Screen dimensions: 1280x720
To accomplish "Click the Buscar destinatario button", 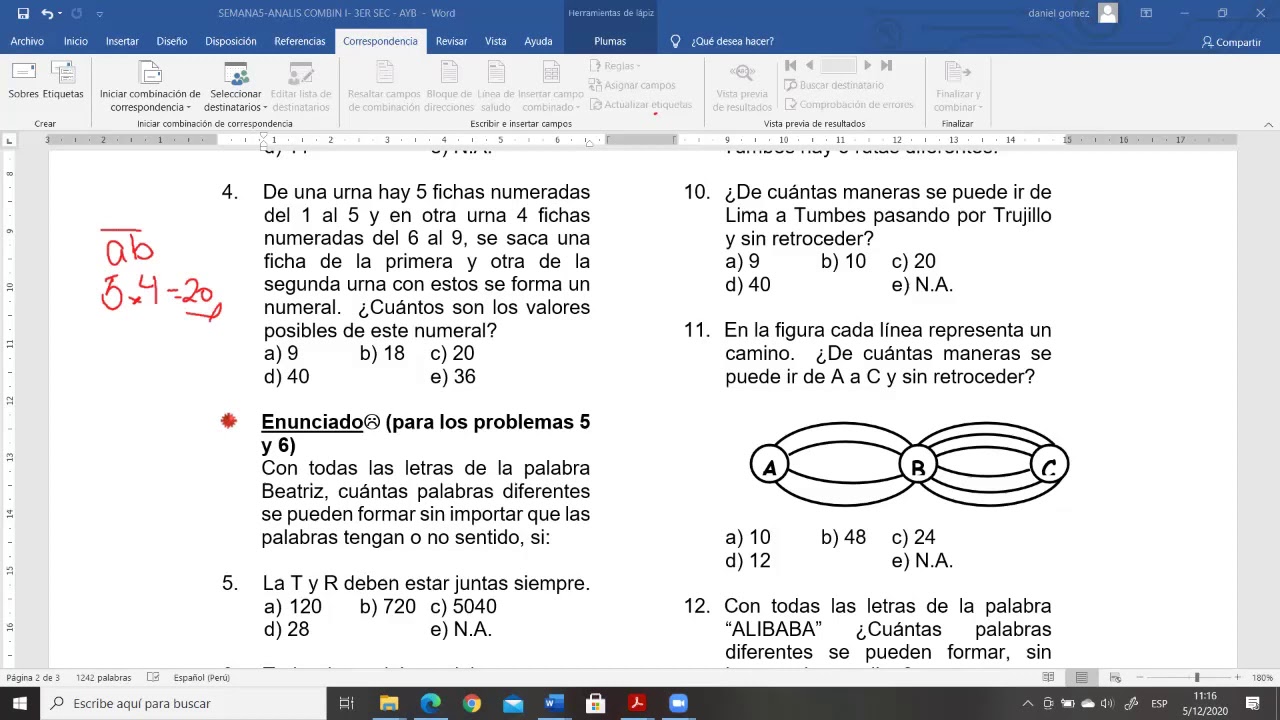I will 834,85.
